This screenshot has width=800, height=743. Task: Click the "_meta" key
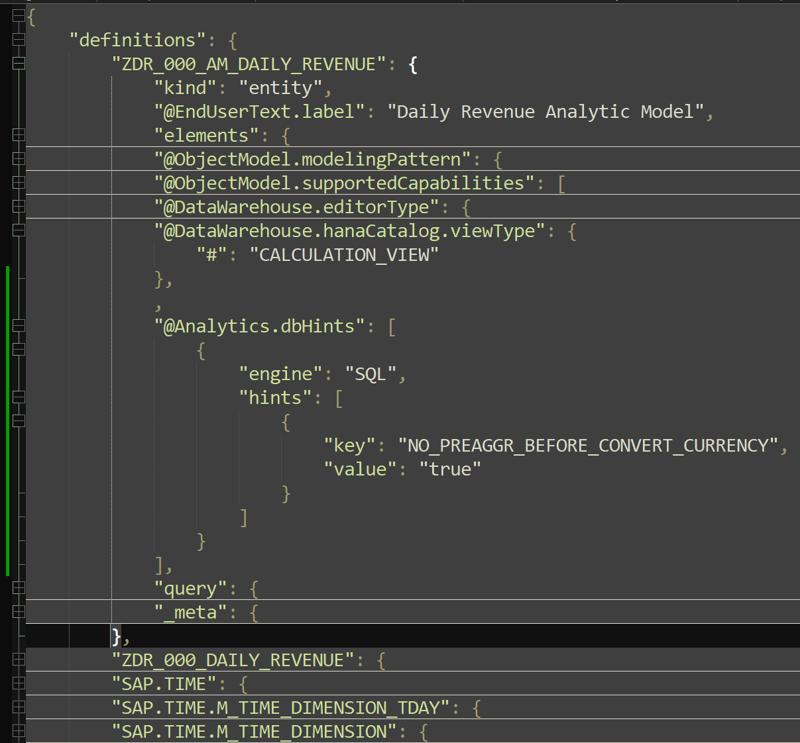coord(190,612)
